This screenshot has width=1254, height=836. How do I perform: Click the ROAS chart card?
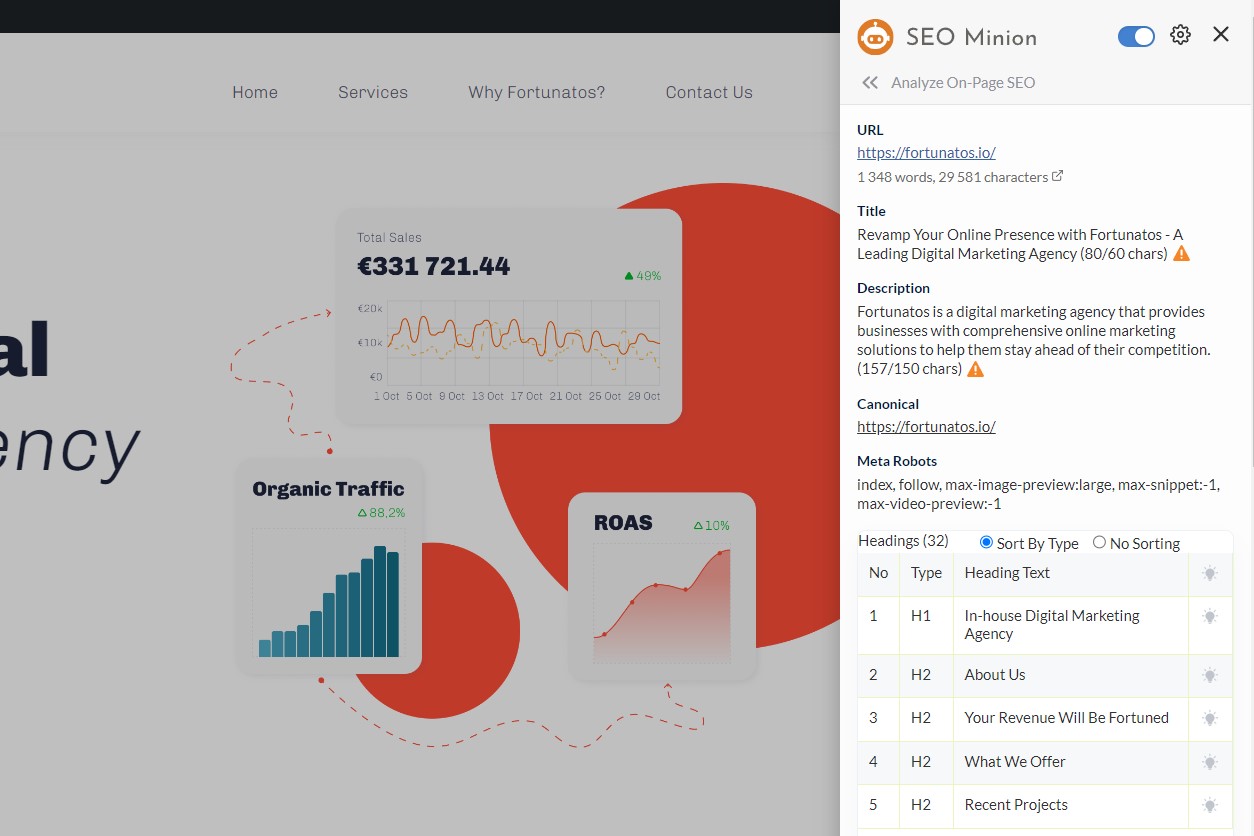(x=662, y=587)
